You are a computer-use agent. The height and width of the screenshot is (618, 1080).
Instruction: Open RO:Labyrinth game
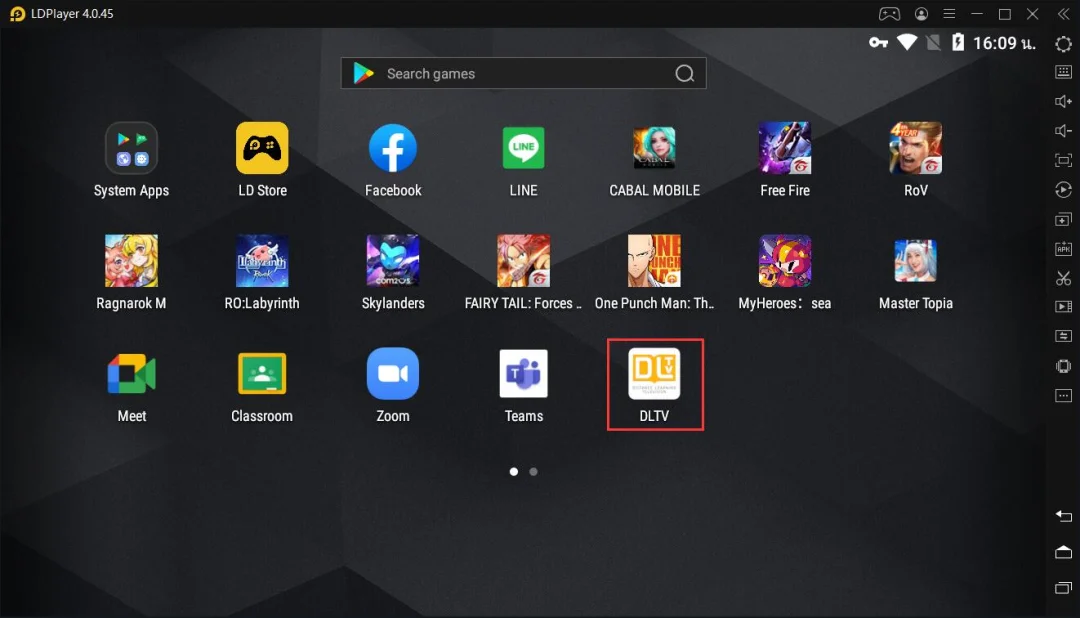pyautogui.click(x=262, y=260)
